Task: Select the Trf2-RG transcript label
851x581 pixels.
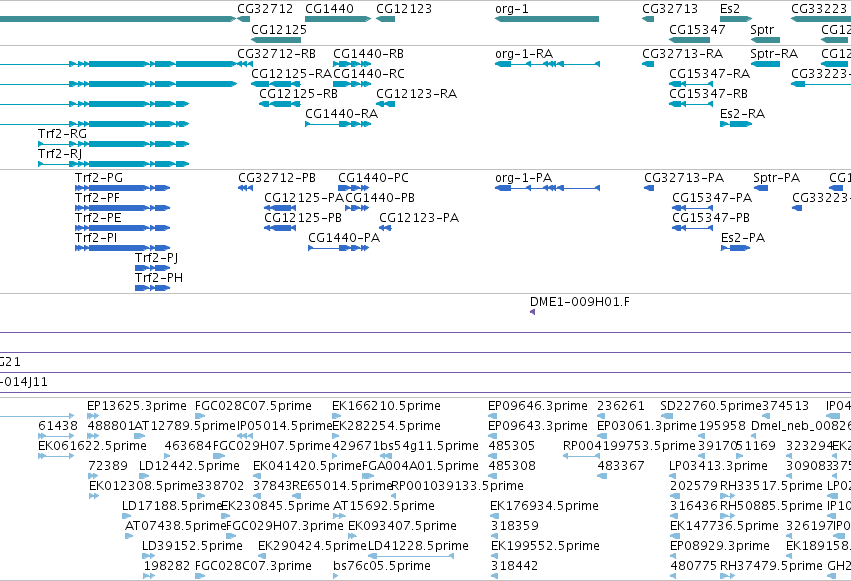Action: 62,133
